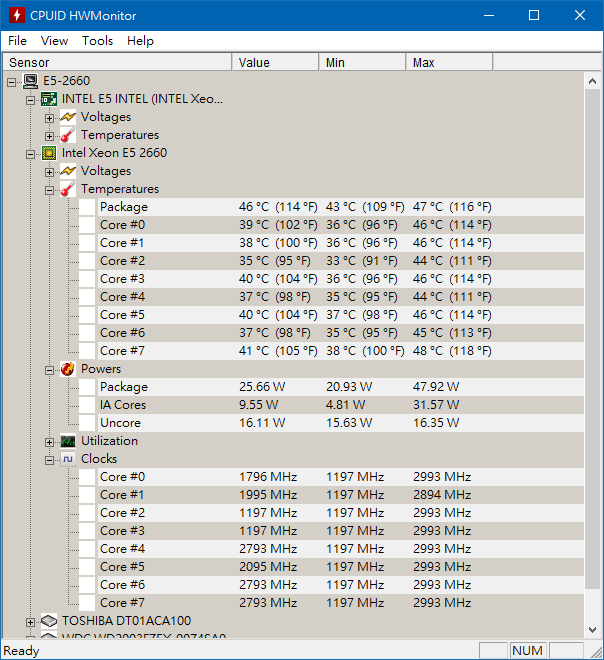Minimize the HWMonitor window
The image size is (604, 660).
coord(489,15)
